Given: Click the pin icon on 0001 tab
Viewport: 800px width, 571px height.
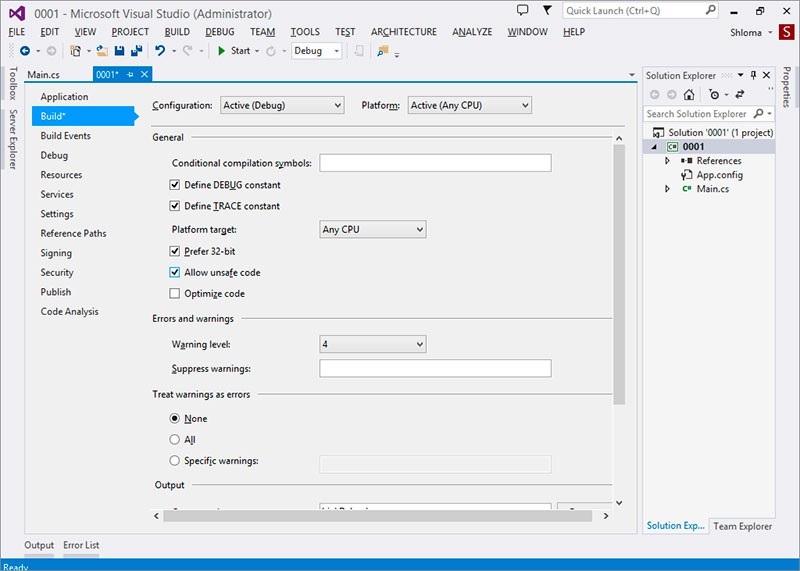Looking at the screenshot, I should (130, 75).
